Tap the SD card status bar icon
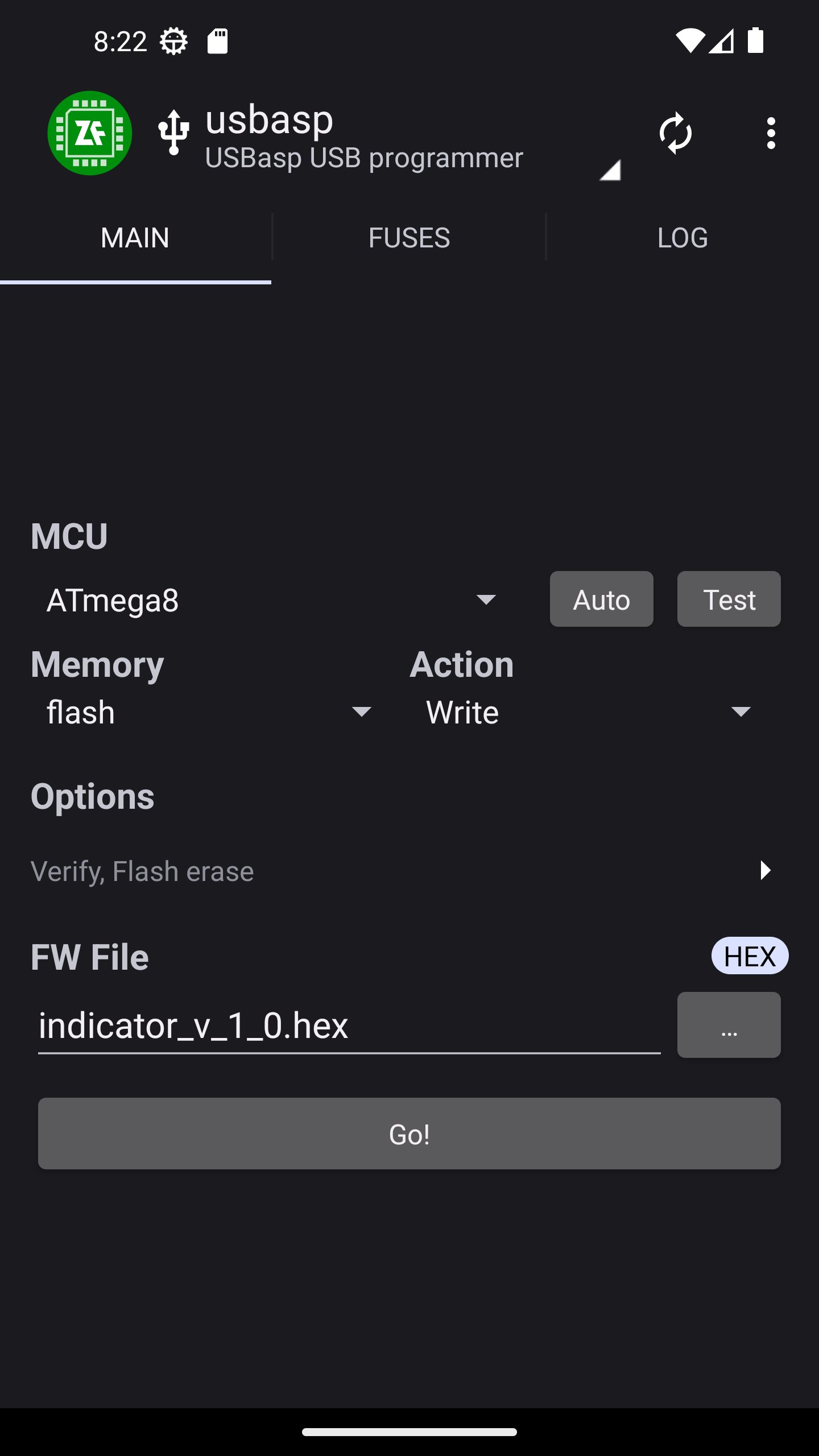This screenshot has height=1456, width=819. click(217, 42)
